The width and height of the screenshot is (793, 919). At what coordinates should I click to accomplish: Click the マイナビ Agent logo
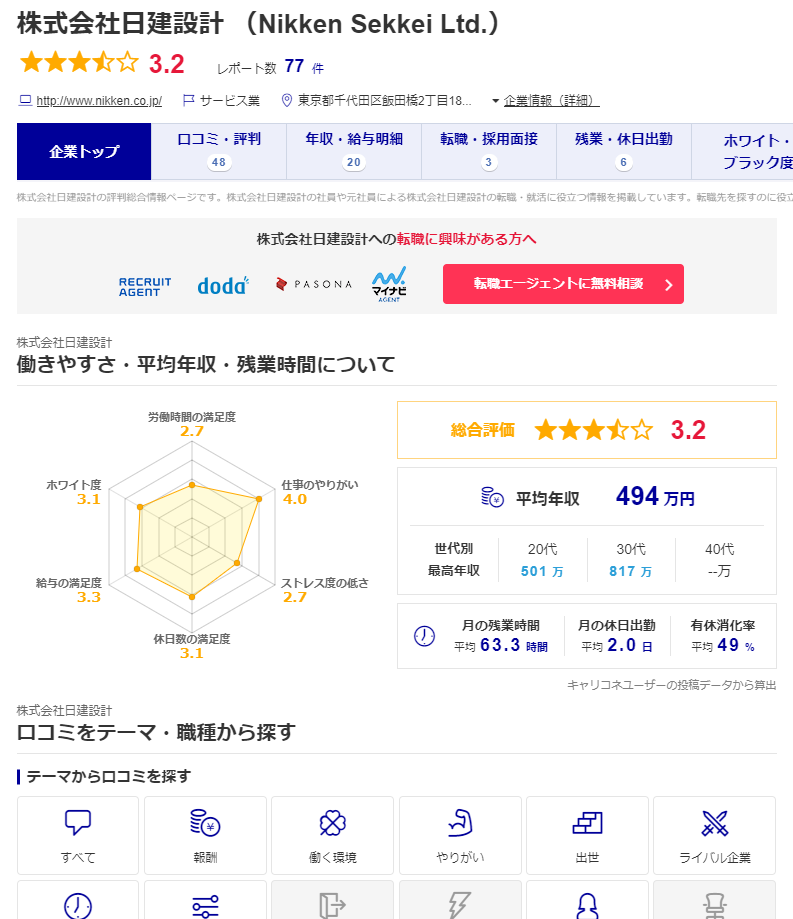click(389, 284)
